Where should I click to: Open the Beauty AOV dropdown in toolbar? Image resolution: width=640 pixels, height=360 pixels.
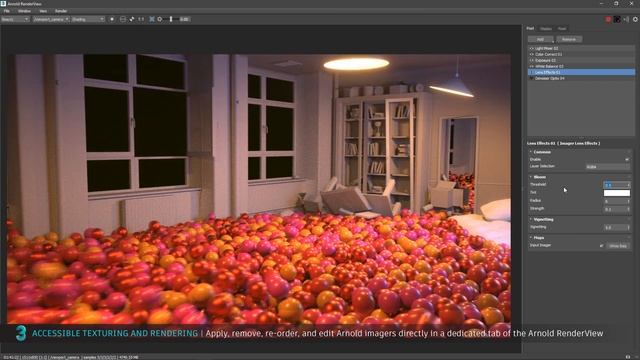coord(15,19)
